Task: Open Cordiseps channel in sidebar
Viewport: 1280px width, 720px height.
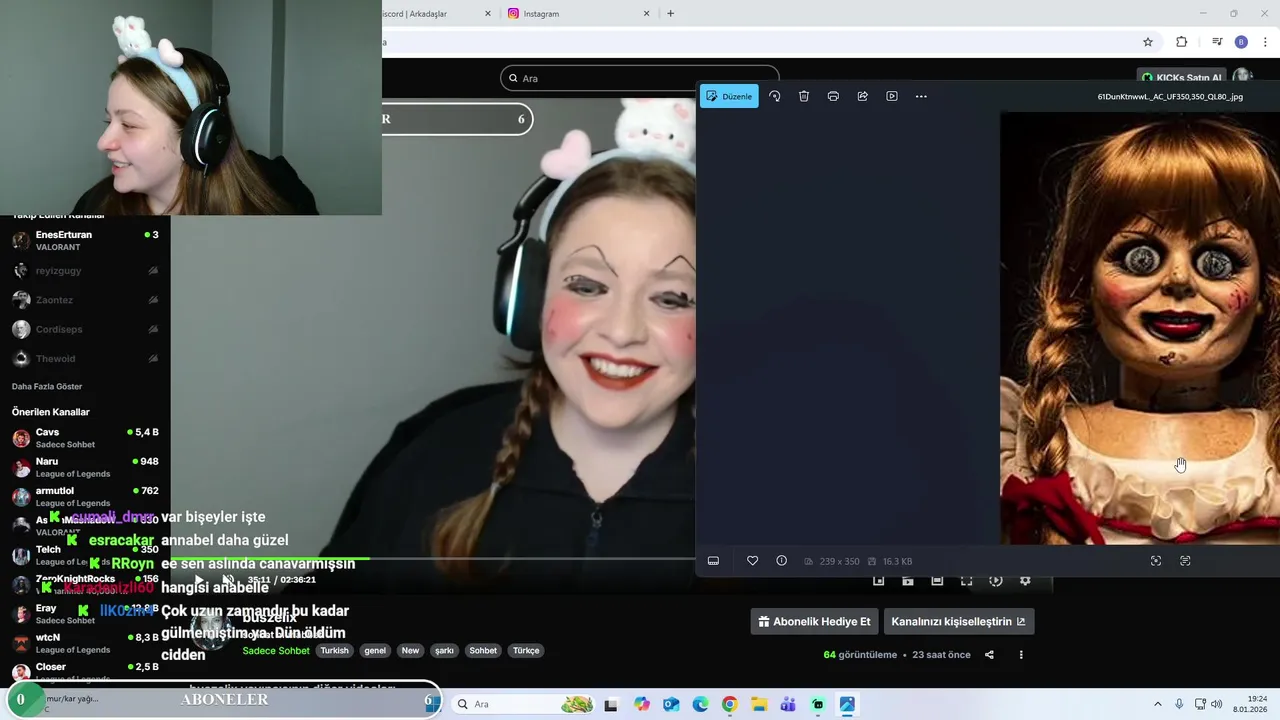Action: click(85, 329)
